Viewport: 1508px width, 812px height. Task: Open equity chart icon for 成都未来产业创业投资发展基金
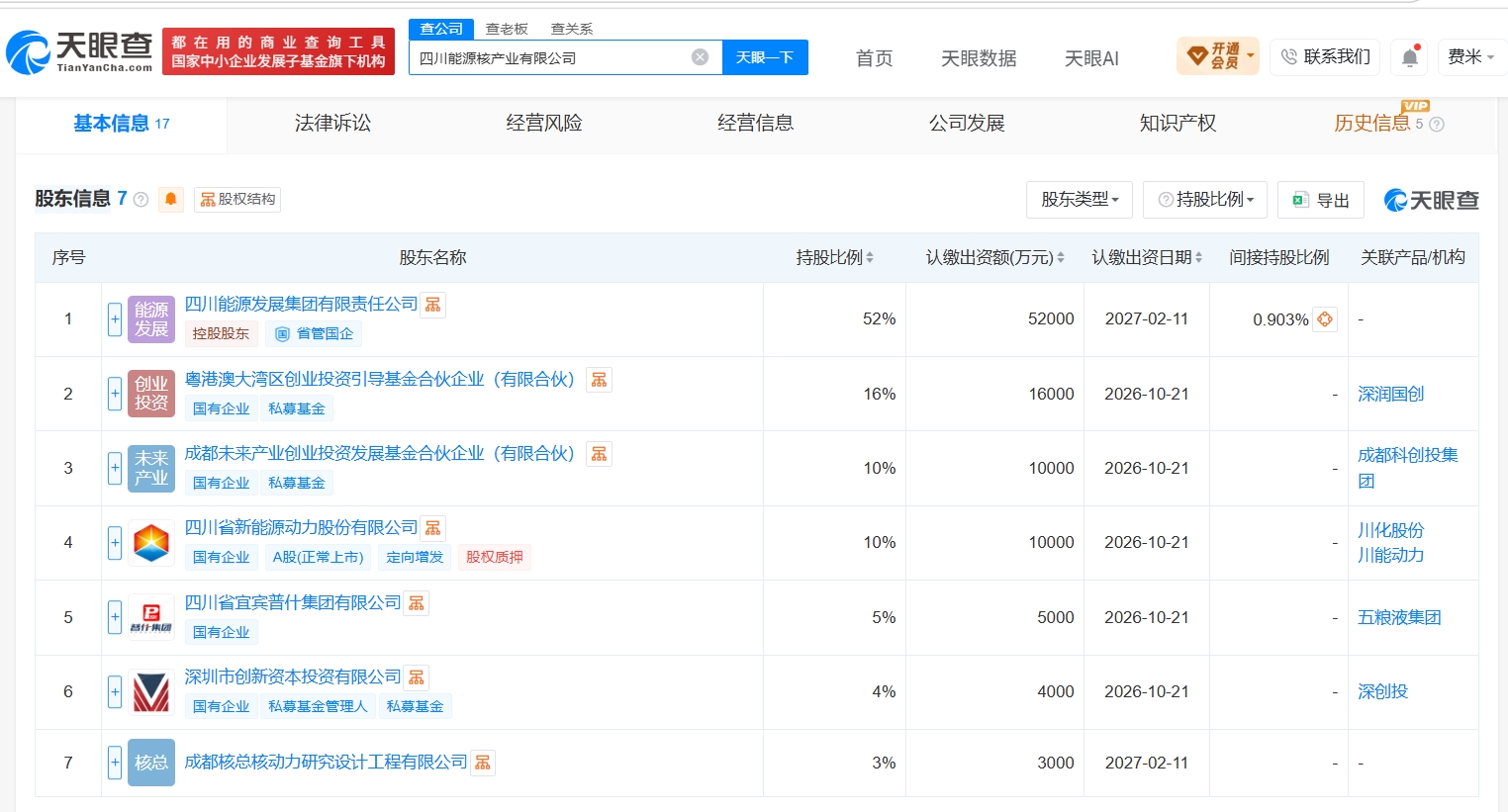click(599, 454)
